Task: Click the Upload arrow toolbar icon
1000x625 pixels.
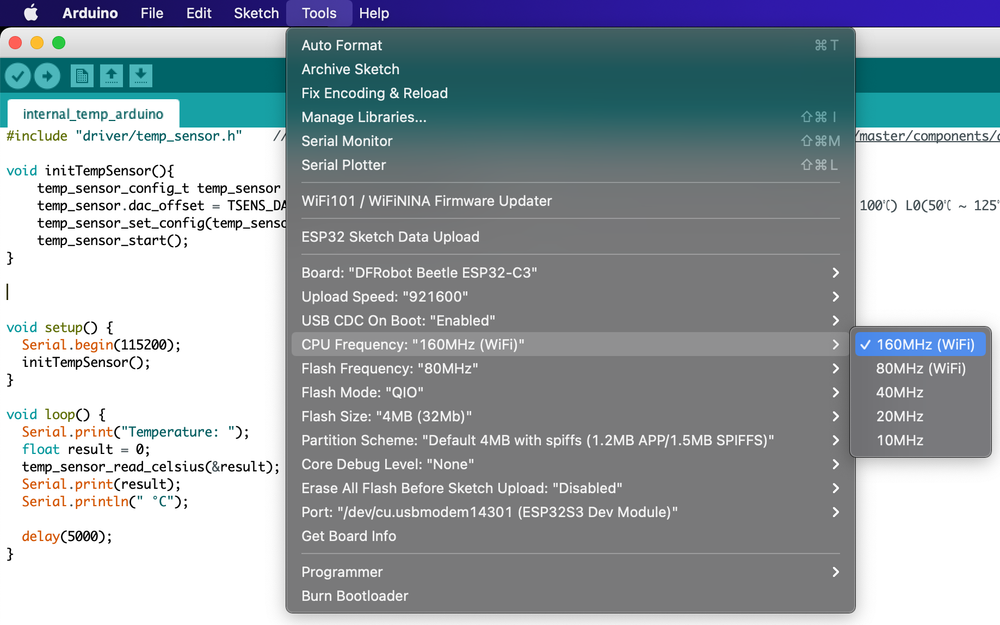Action: pos(47,76)
